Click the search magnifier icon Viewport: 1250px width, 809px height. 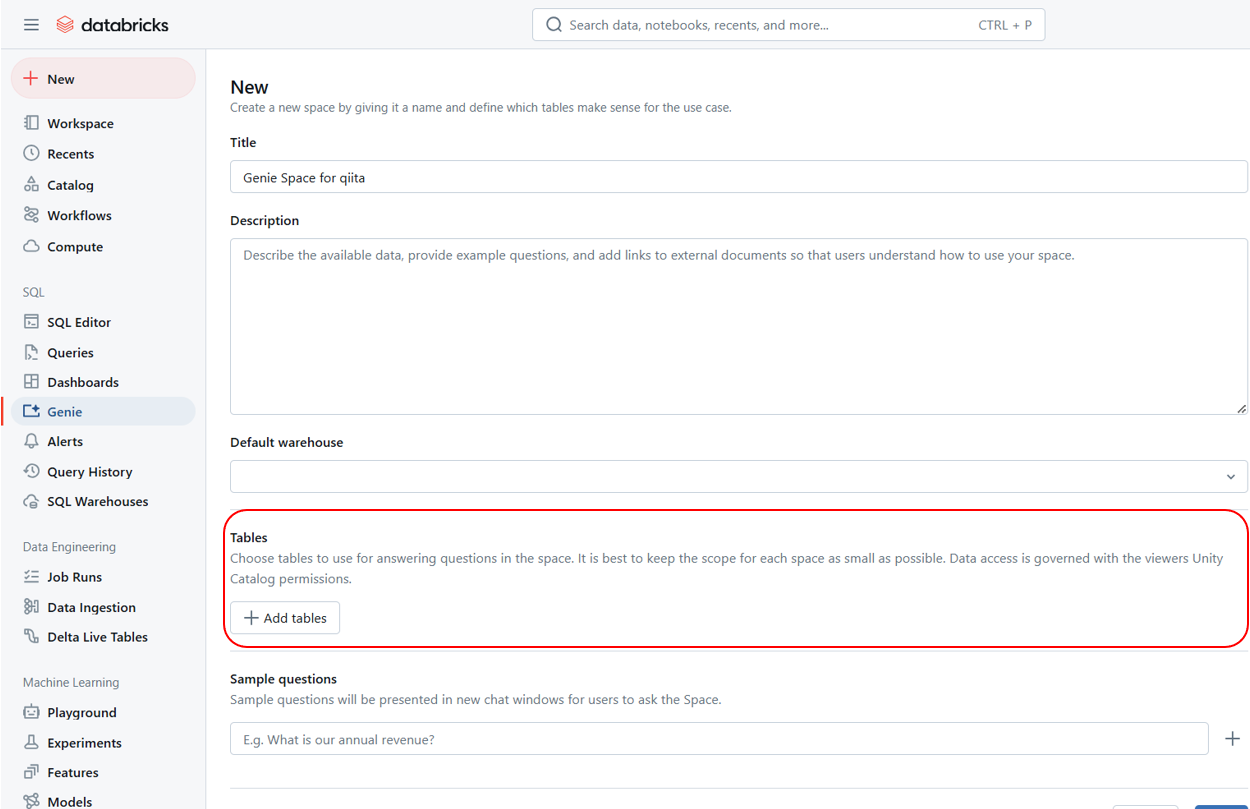[554, 25]
